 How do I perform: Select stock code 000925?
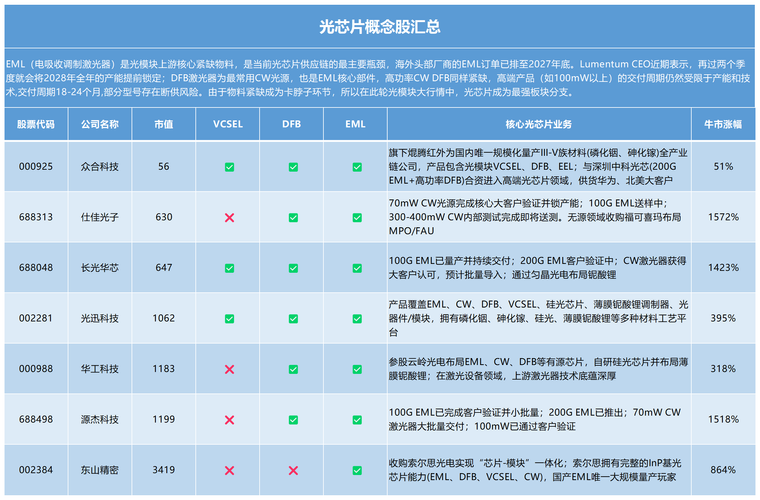36,167
